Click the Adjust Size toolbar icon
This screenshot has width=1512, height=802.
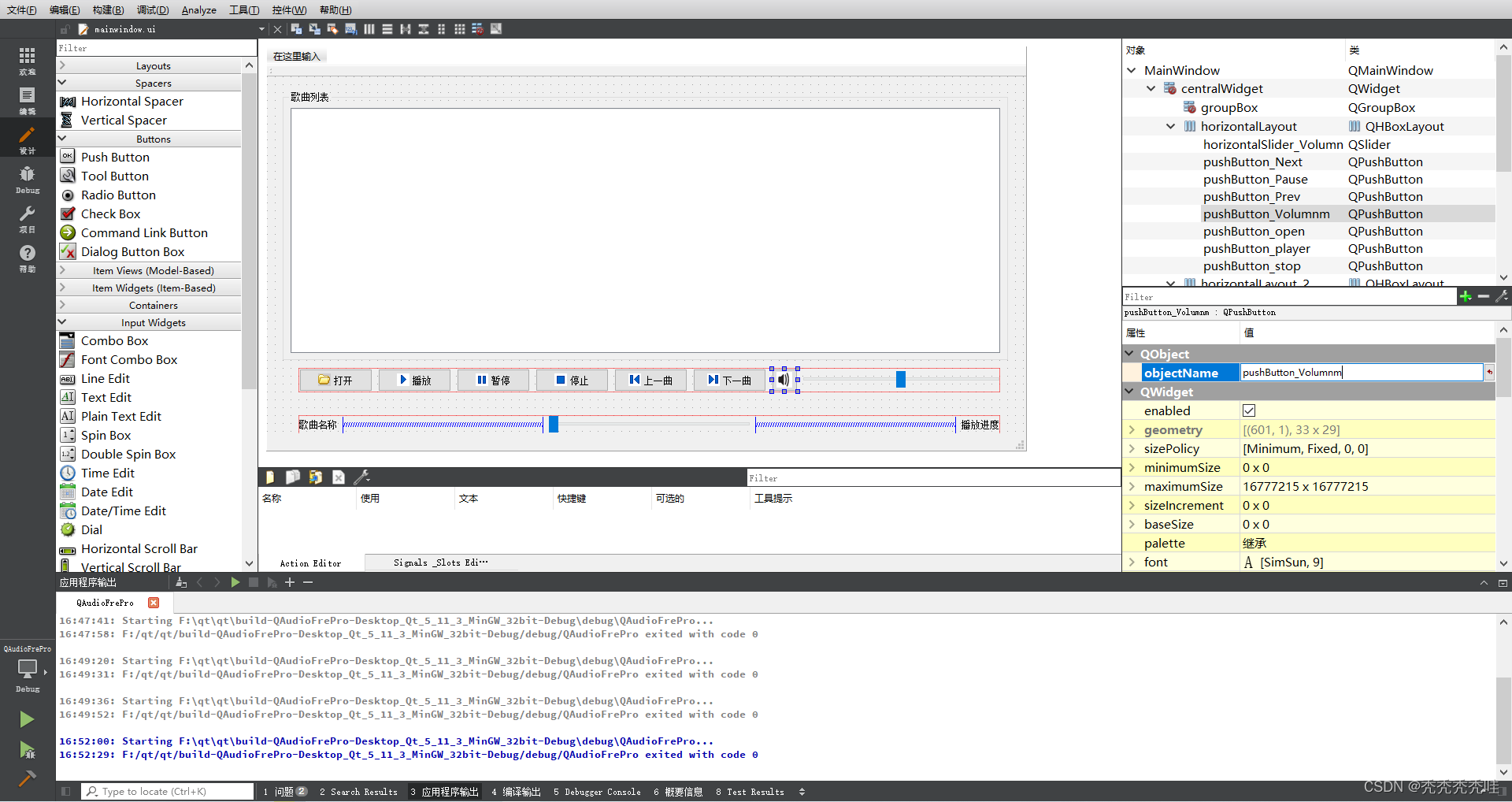[x=496, y=29]
